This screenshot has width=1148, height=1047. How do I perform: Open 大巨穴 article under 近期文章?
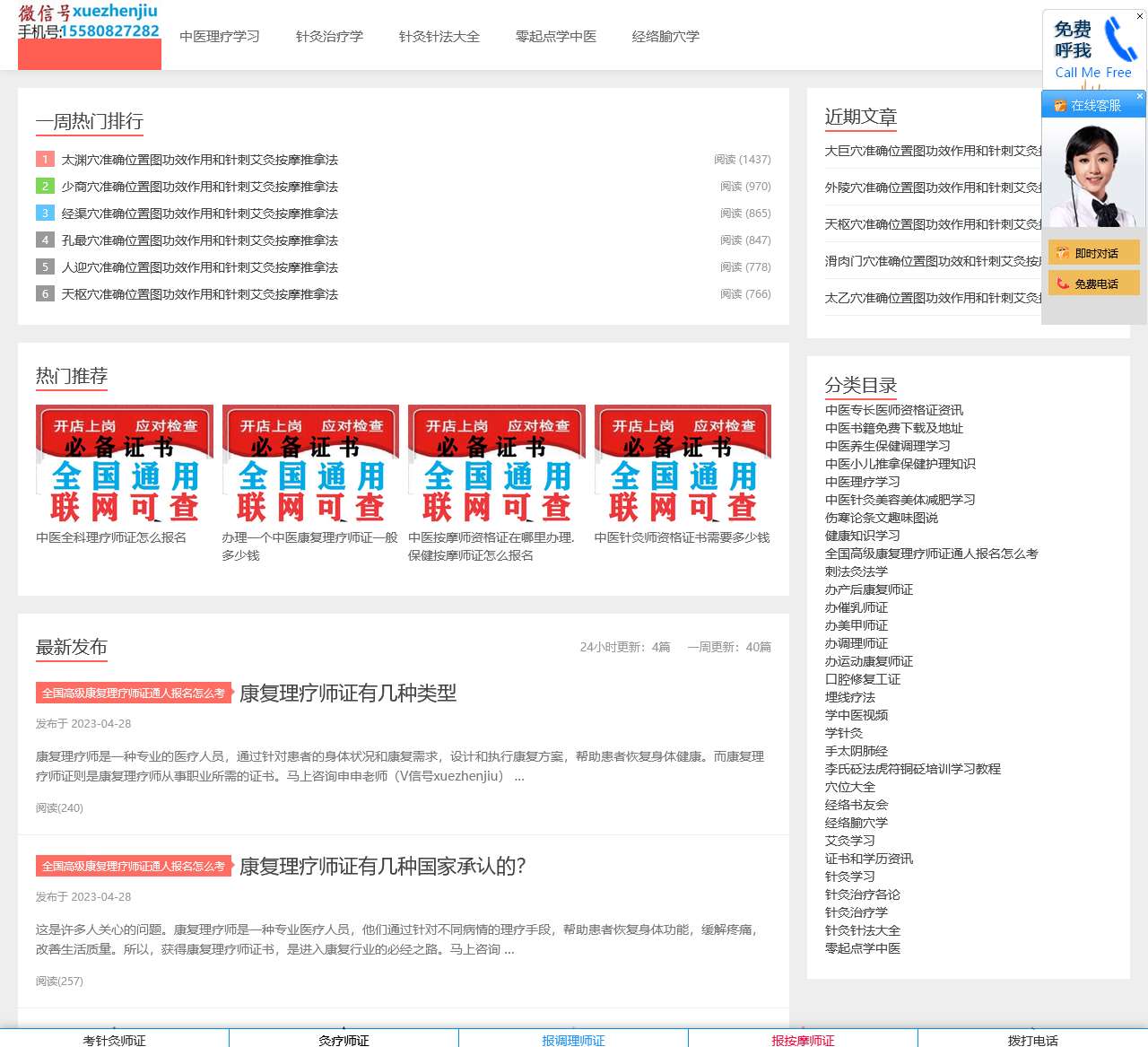pyautogui.click(x=933, y=152)
